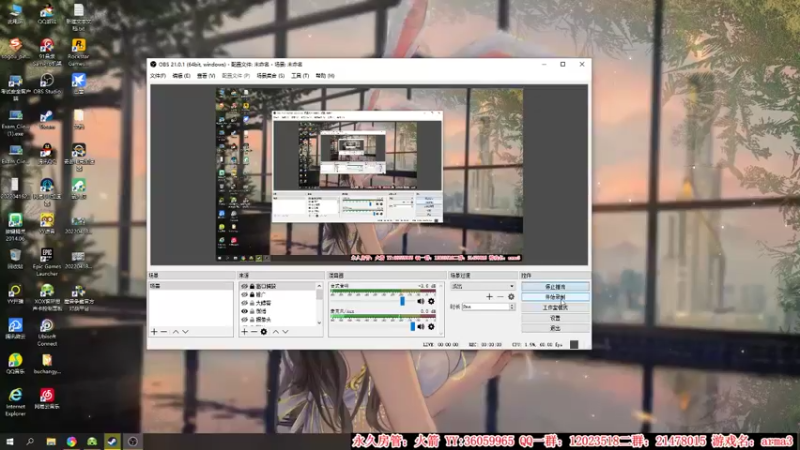
Task: Toggle eye icon on fourth source row
Action: [x=244, y=311]
